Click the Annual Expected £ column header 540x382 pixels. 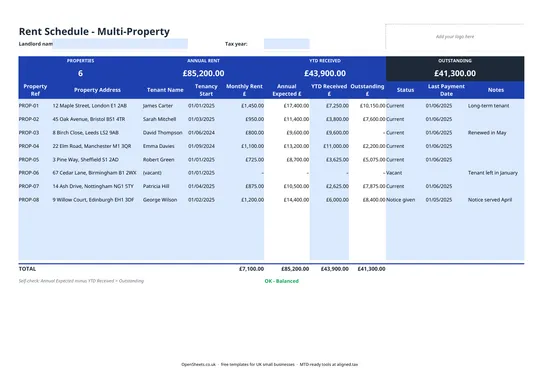coord(287,90)
